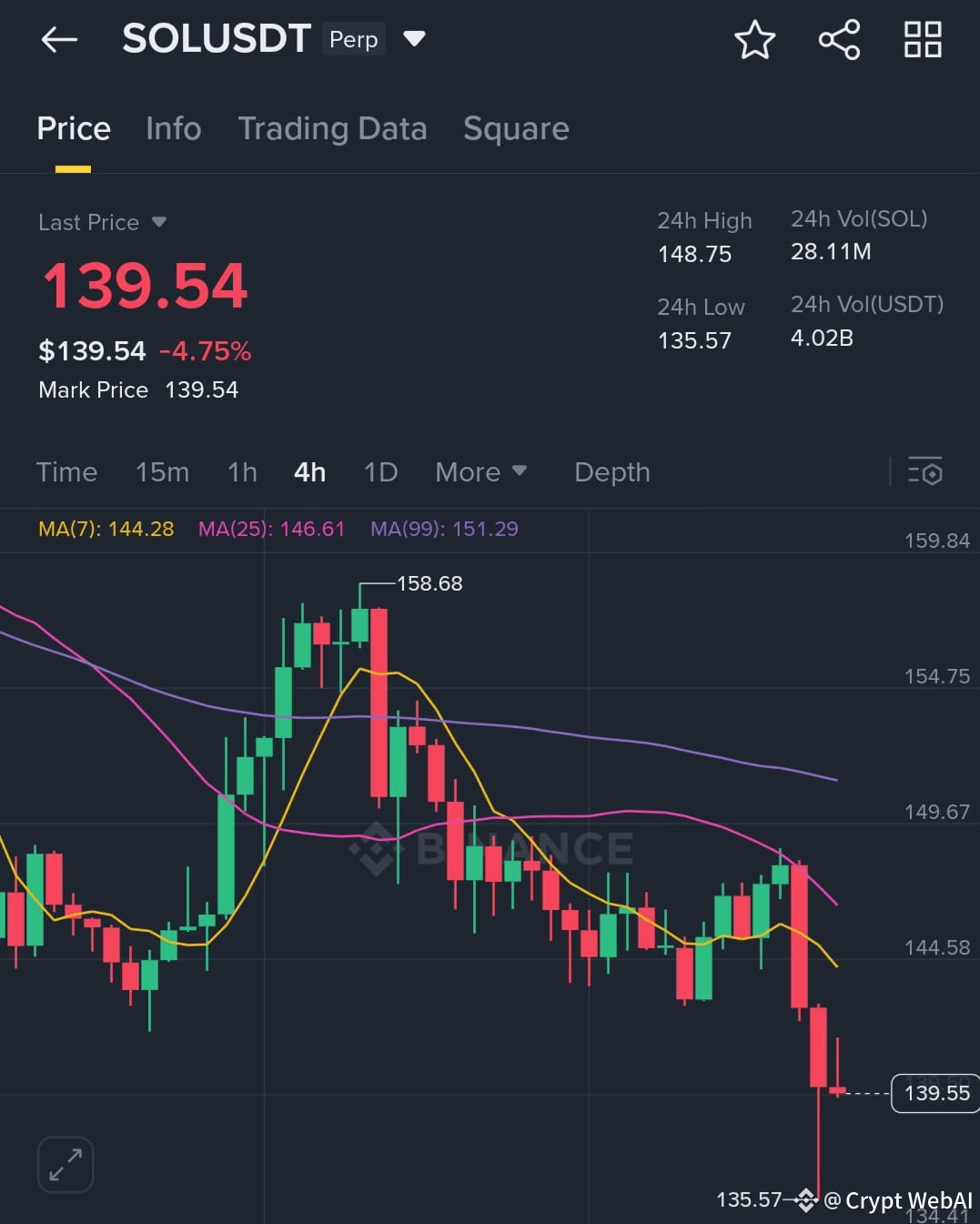Open the Trading Data tab

tap(332, 128)
